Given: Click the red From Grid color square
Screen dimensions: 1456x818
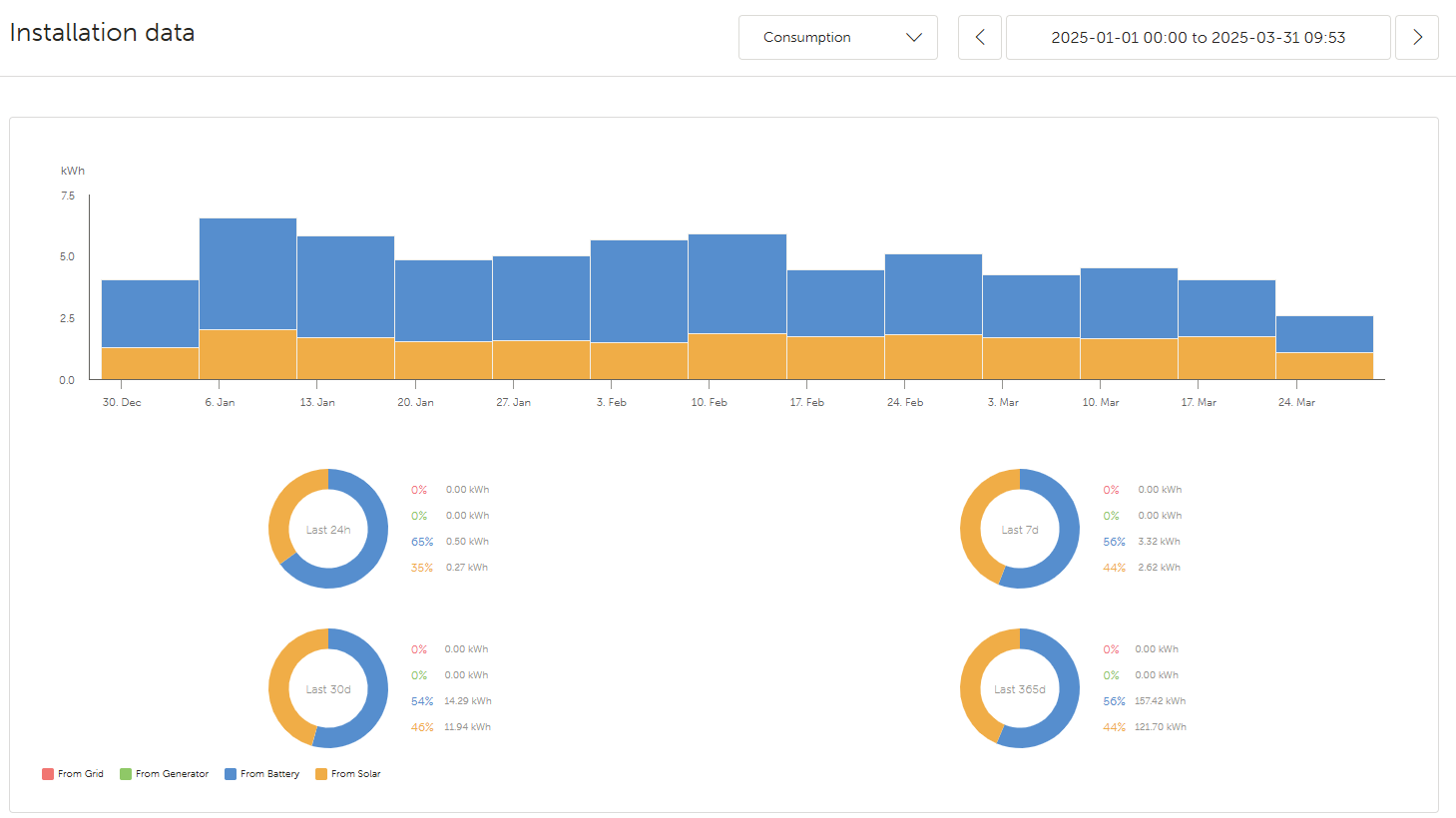Looking at the screenshot, I should tap(48, 774).
